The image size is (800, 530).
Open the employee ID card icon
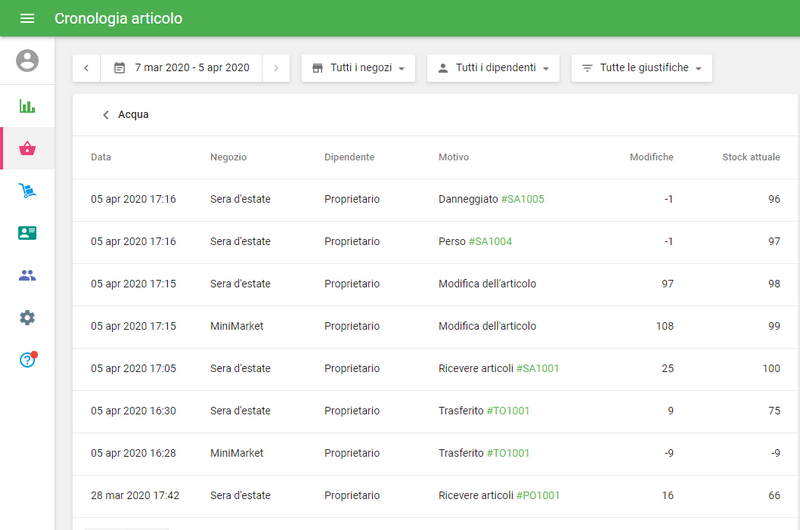27,233
